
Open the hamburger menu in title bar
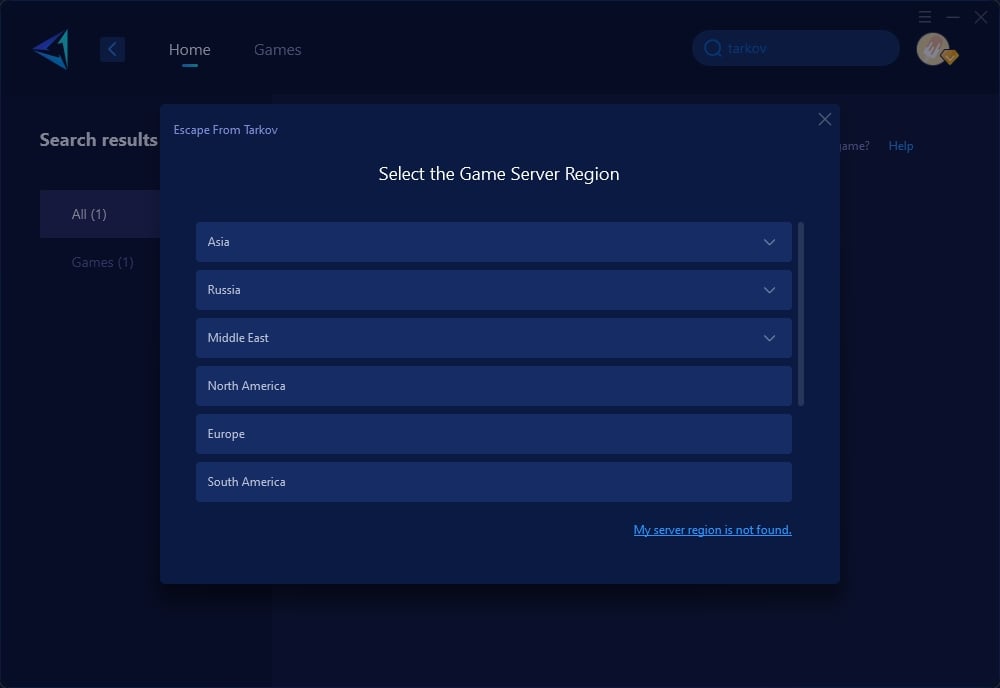coord(925,17)
